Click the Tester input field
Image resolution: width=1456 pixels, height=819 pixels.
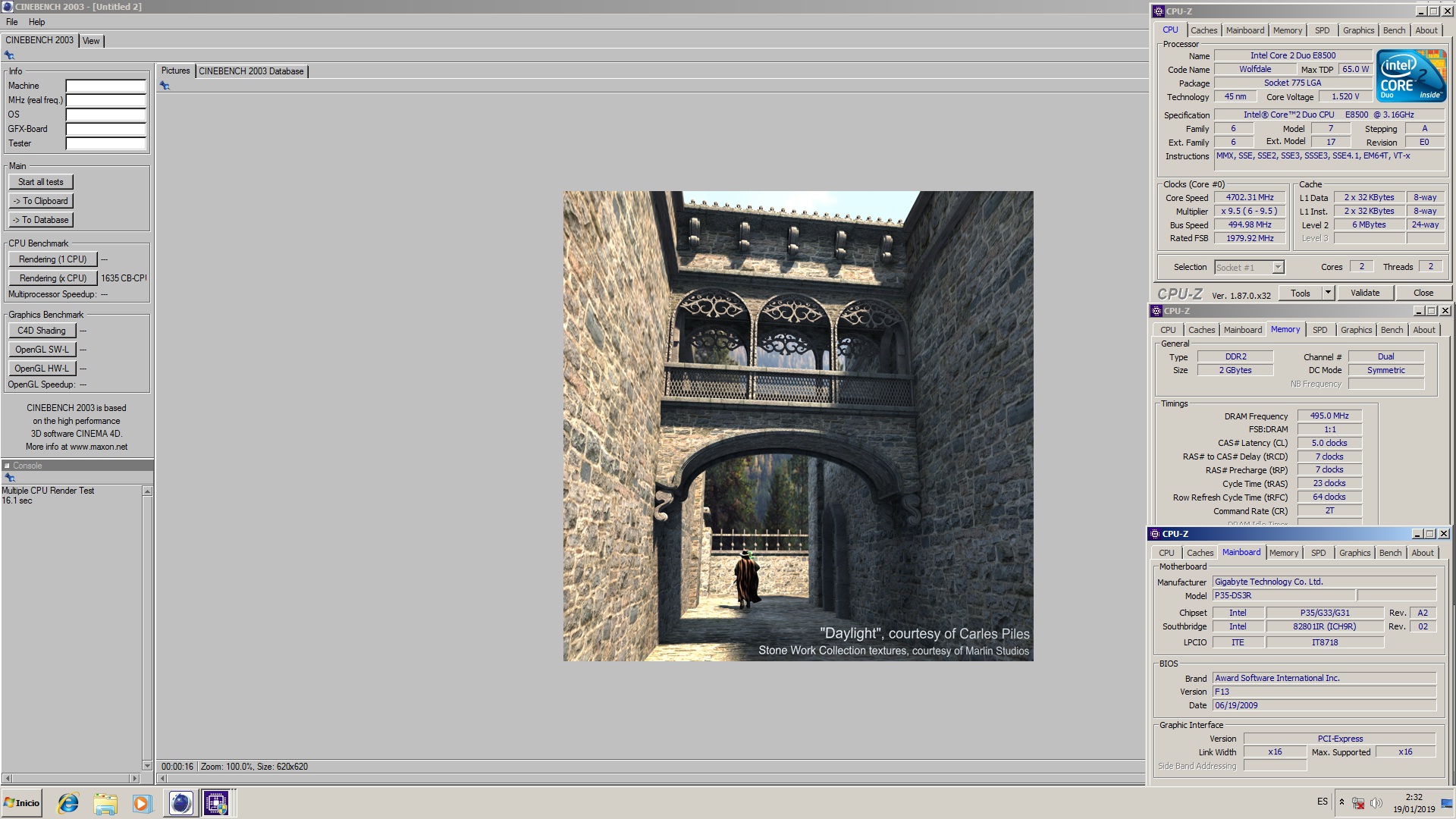[105, 143]
